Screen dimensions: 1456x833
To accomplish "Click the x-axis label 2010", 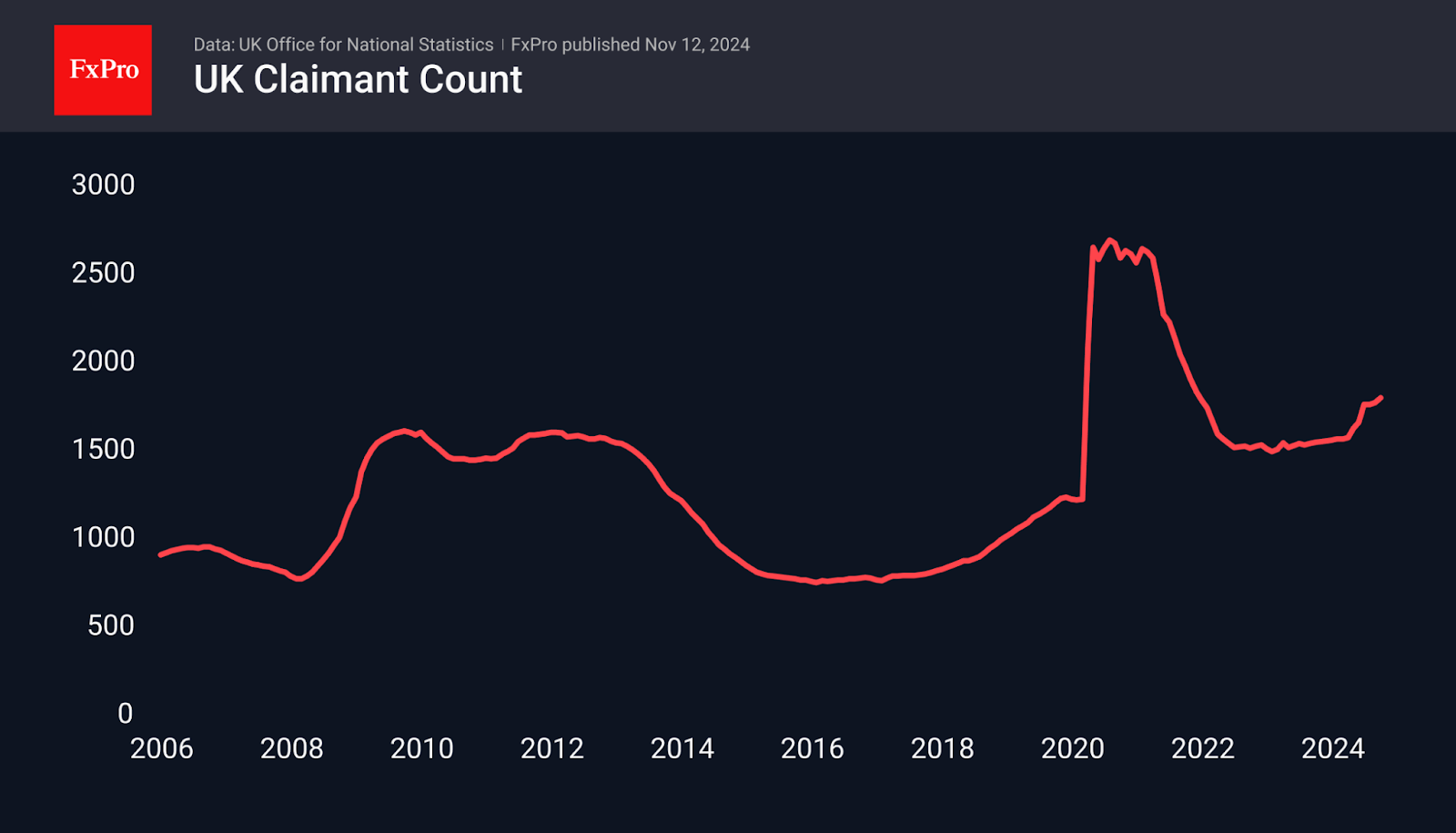I will [x=422, y=749].
